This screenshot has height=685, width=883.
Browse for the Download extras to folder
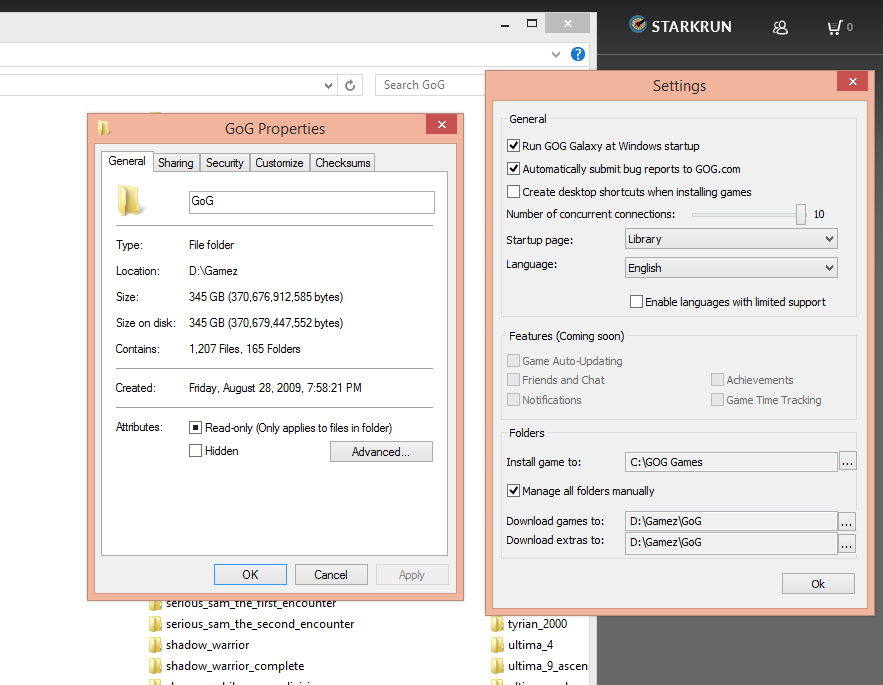(x=846, y=543)
